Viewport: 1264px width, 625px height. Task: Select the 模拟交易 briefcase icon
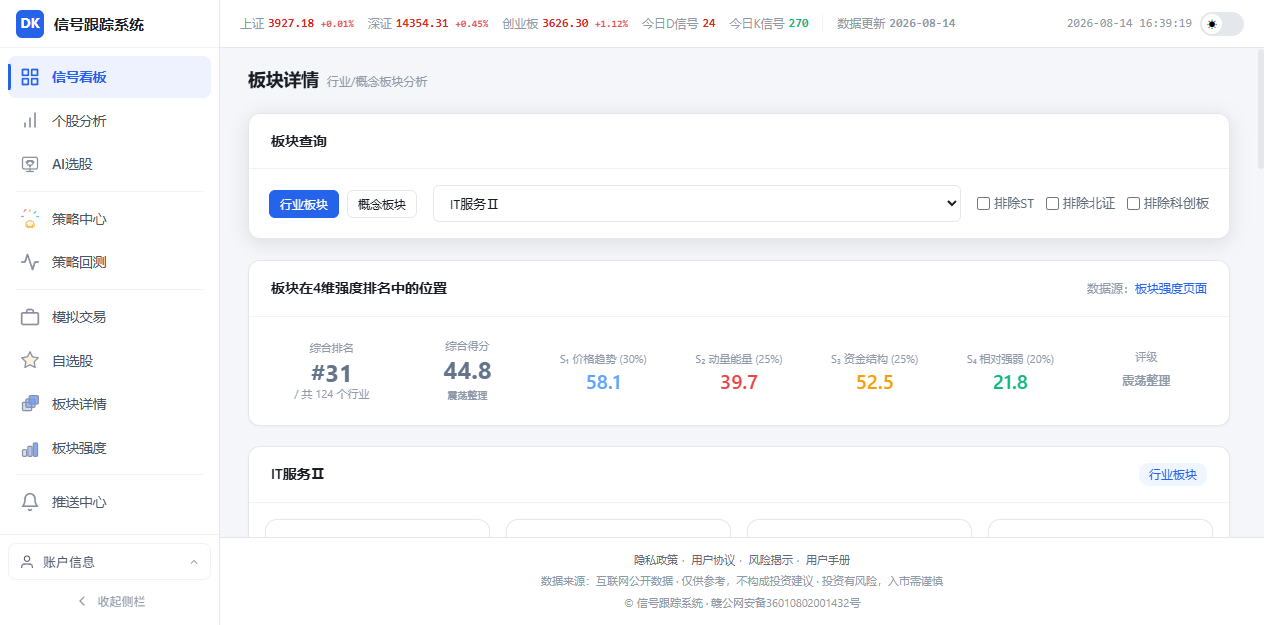pos(30,317)
